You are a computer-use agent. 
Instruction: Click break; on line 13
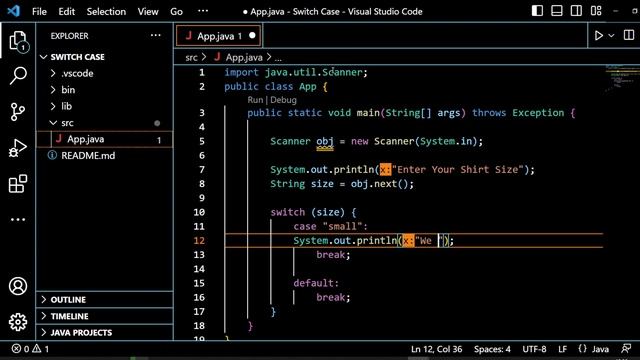click(x=333, y=255)
